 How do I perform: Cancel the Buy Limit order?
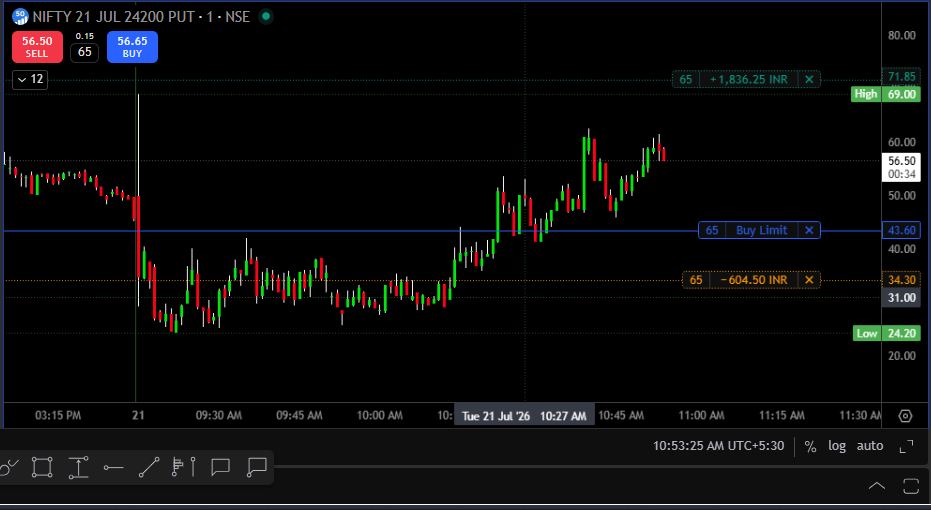coord(809,230)
